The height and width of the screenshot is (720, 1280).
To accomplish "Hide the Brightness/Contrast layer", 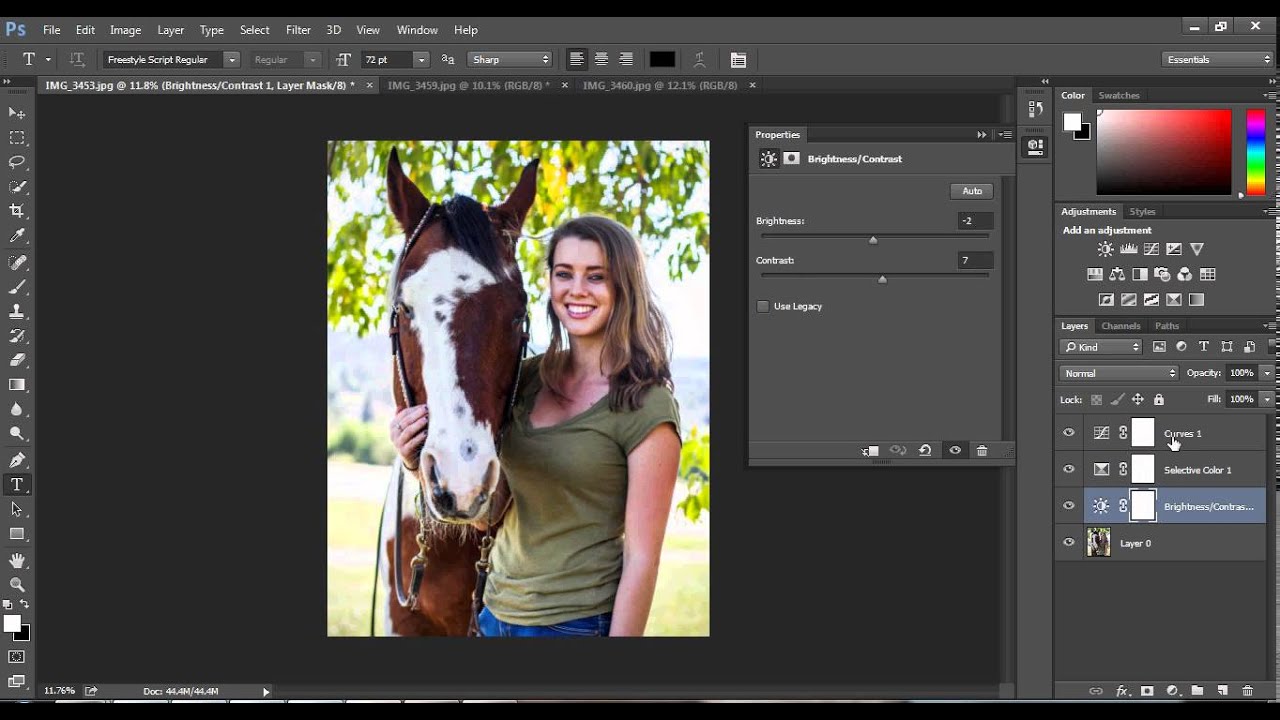I will (1069, 506).
